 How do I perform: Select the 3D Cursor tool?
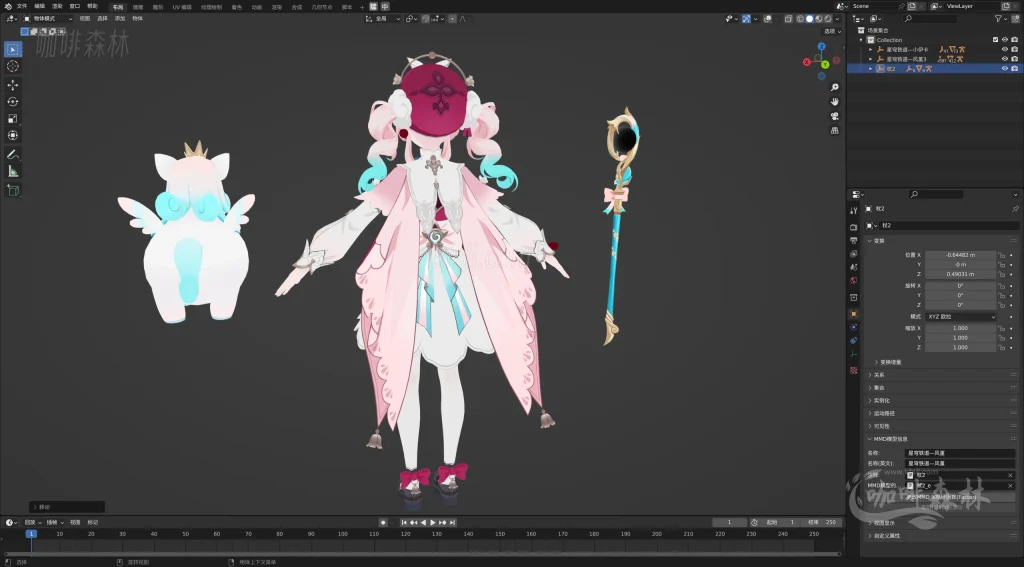pyautogui.click(x=12, y=66)
